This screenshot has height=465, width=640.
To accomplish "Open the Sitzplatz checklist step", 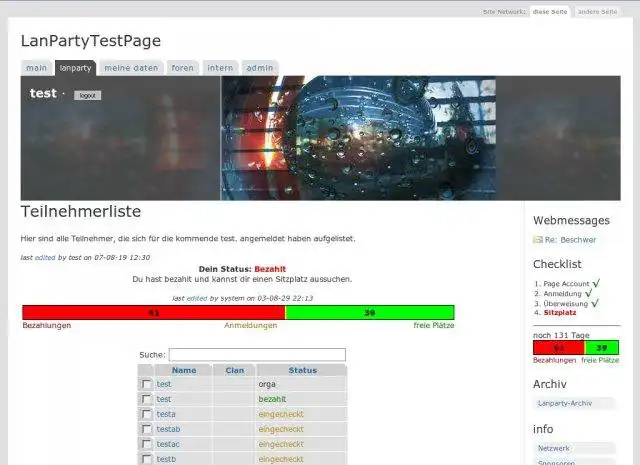I will tap(560, 313).
